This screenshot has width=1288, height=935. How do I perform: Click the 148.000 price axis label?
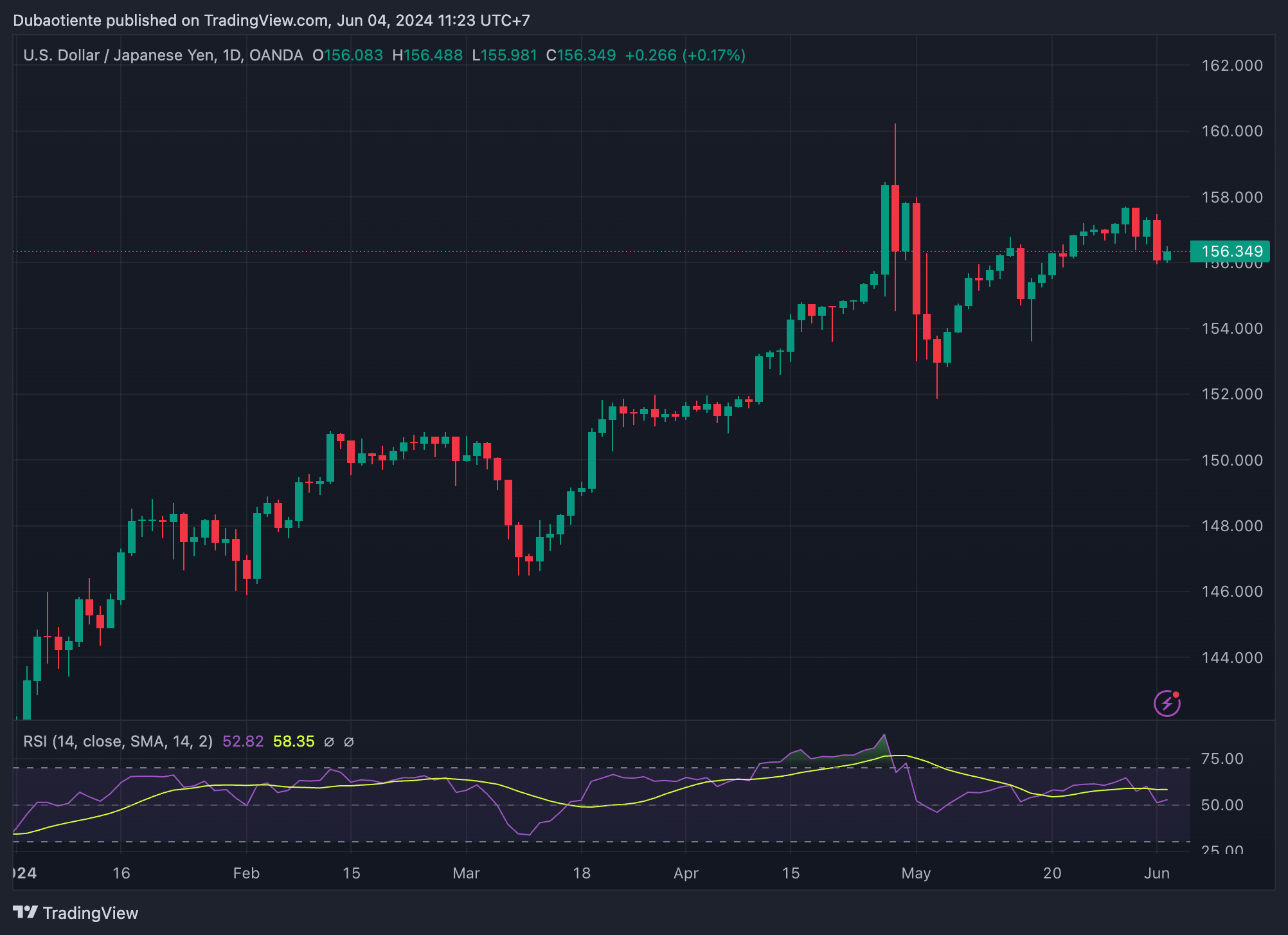1232,526
